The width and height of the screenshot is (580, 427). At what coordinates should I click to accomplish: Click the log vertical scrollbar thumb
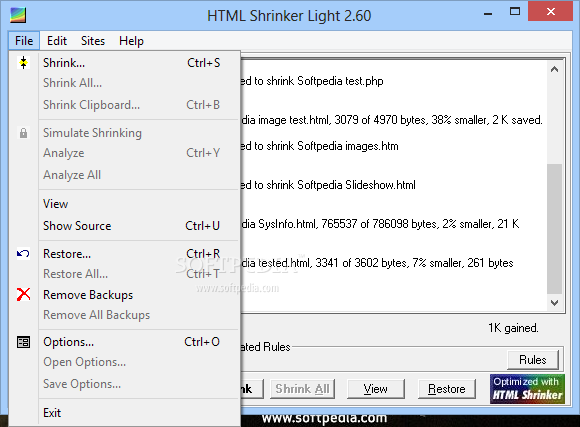click(554, 229)
